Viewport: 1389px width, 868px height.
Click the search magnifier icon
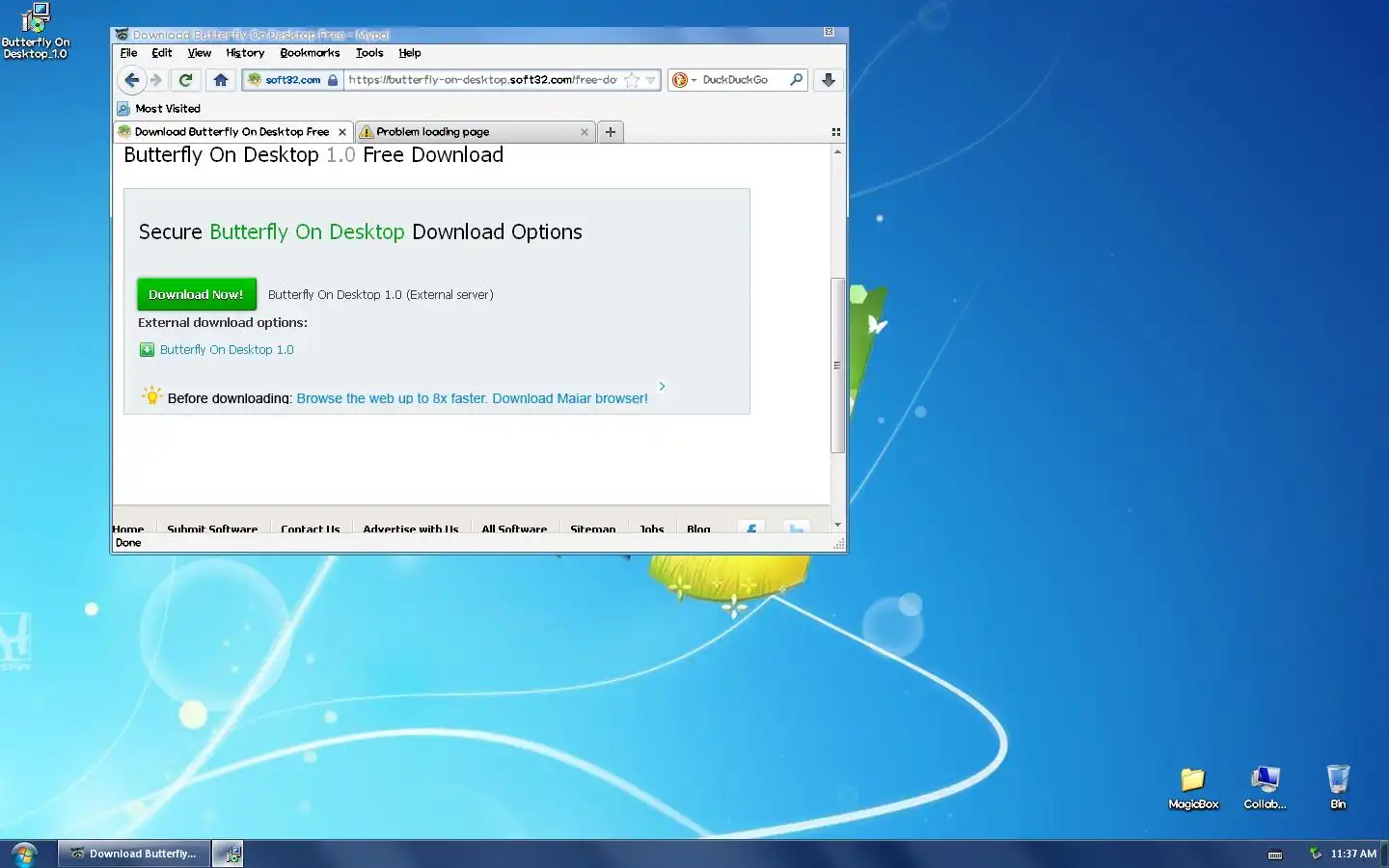point(796,80)
